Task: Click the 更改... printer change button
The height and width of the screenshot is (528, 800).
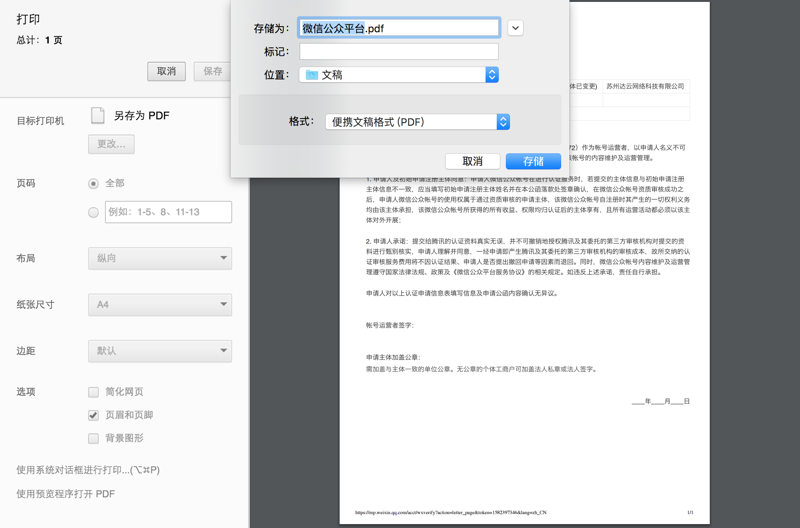Action: tap(111, 144)
